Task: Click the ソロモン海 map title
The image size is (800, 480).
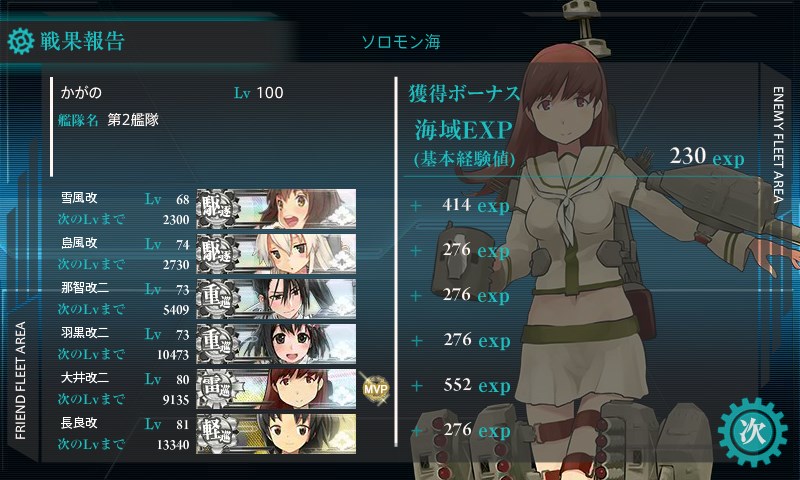Action: click(x=401, y=42)
